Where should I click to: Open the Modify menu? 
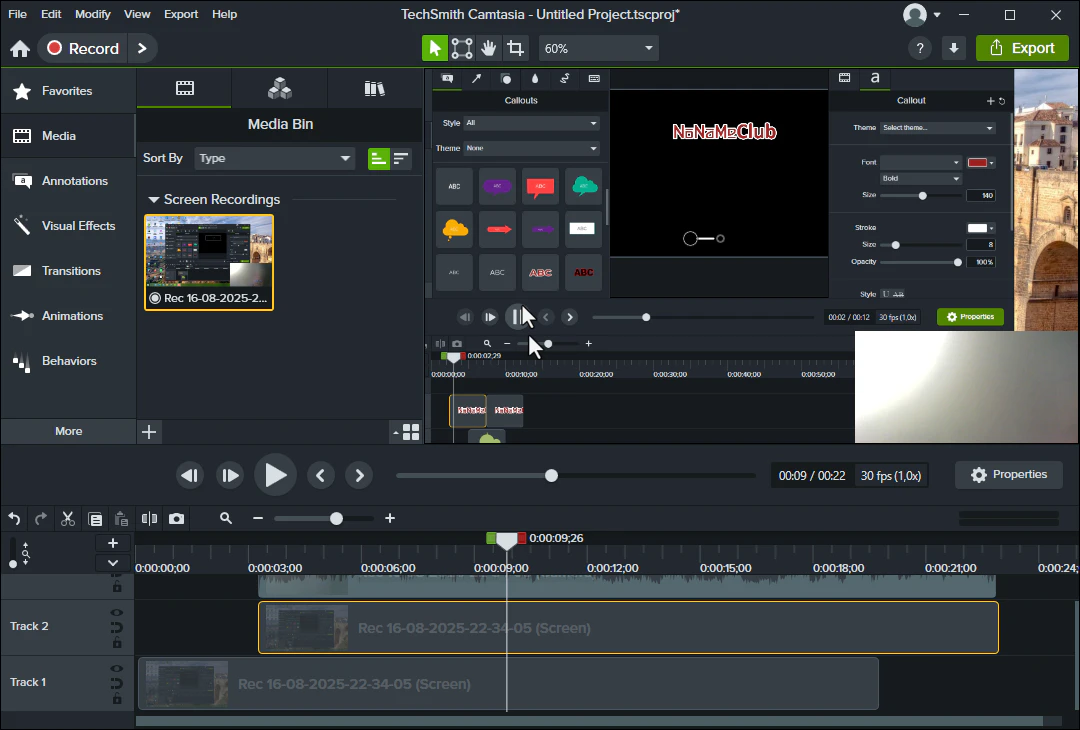(93, 14)
